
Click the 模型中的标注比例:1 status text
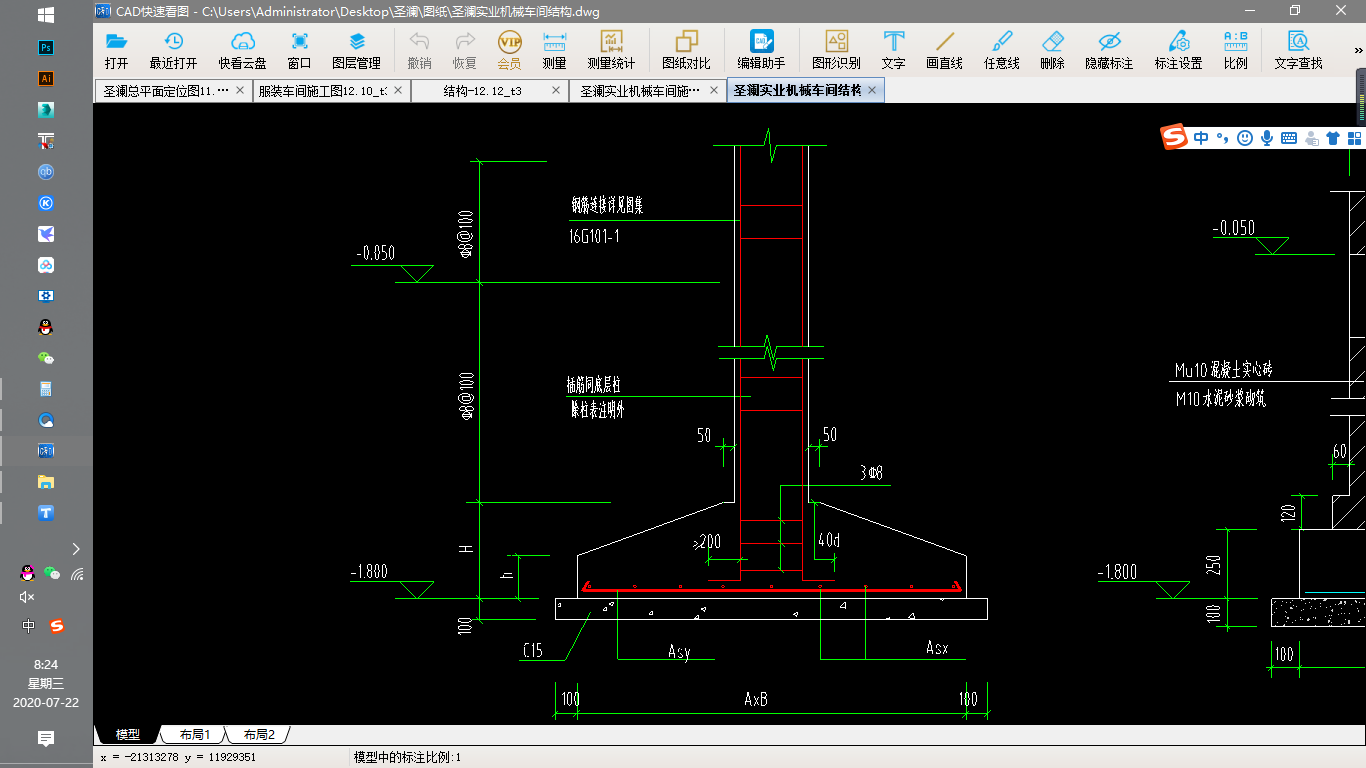point(407,757)
